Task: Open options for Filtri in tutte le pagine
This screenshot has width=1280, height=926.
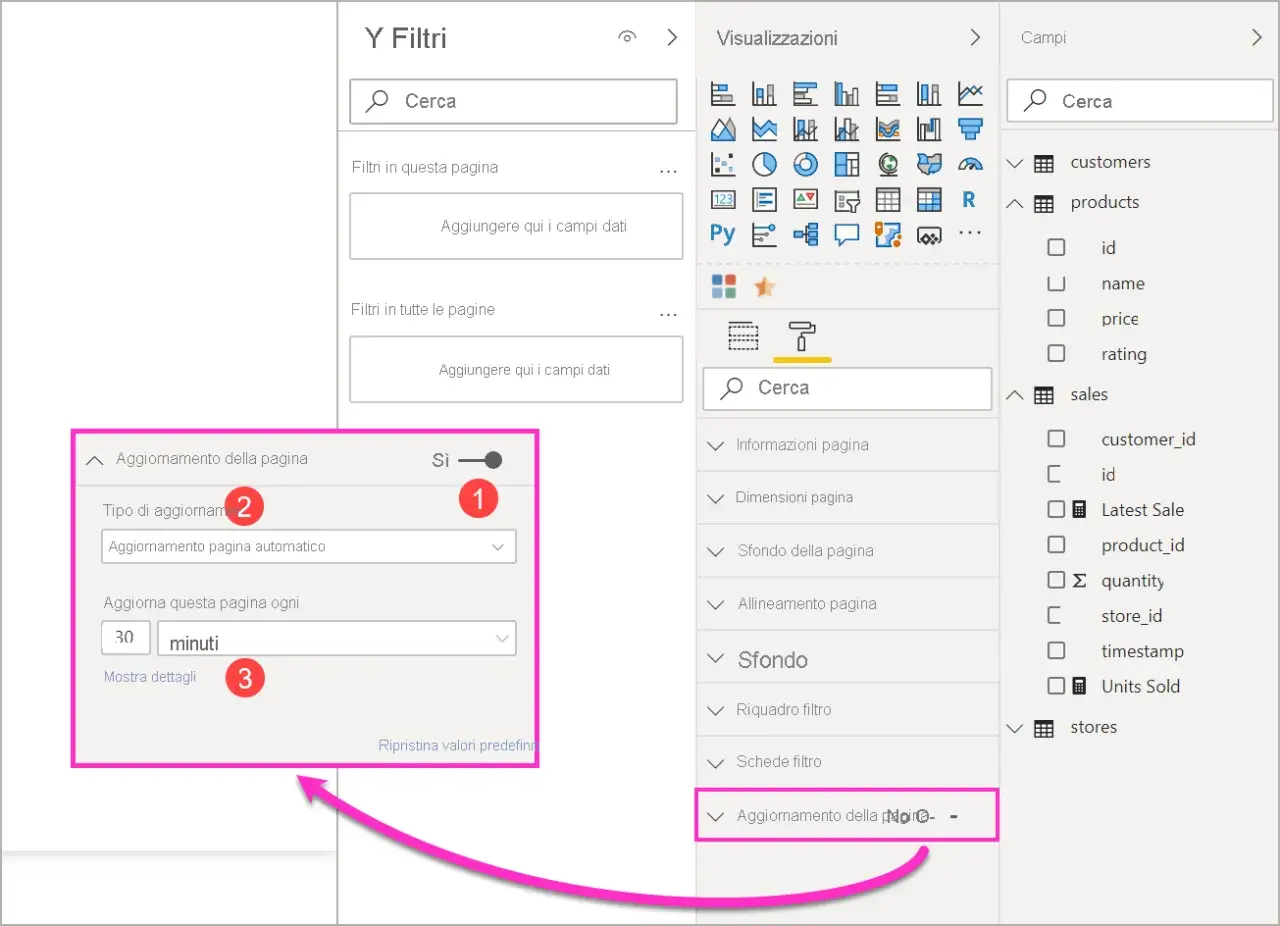Action: (x=669, y=314)
